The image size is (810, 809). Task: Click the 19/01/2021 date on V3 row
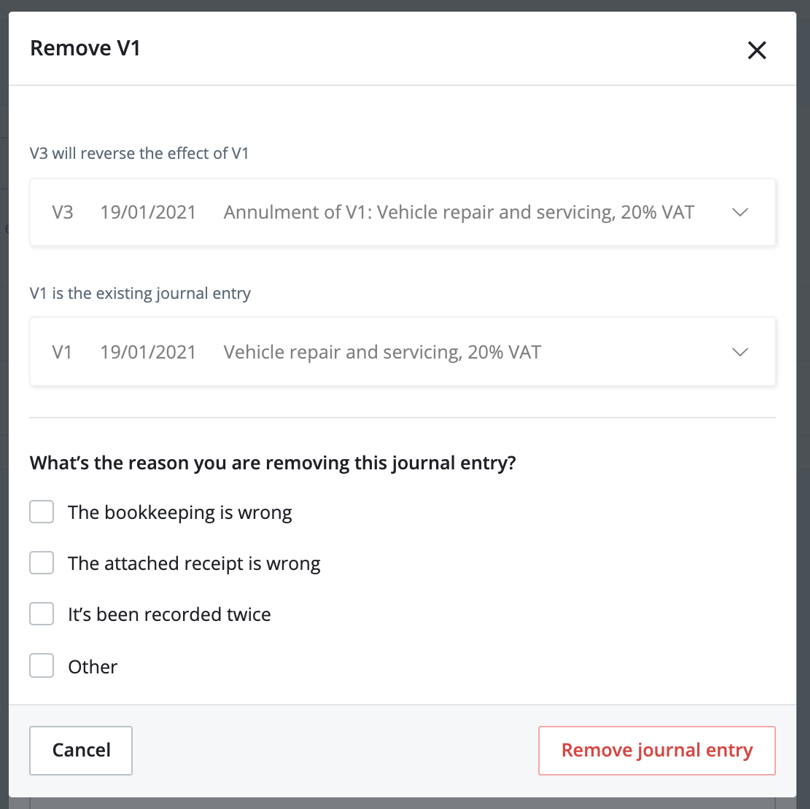point(148,212)
